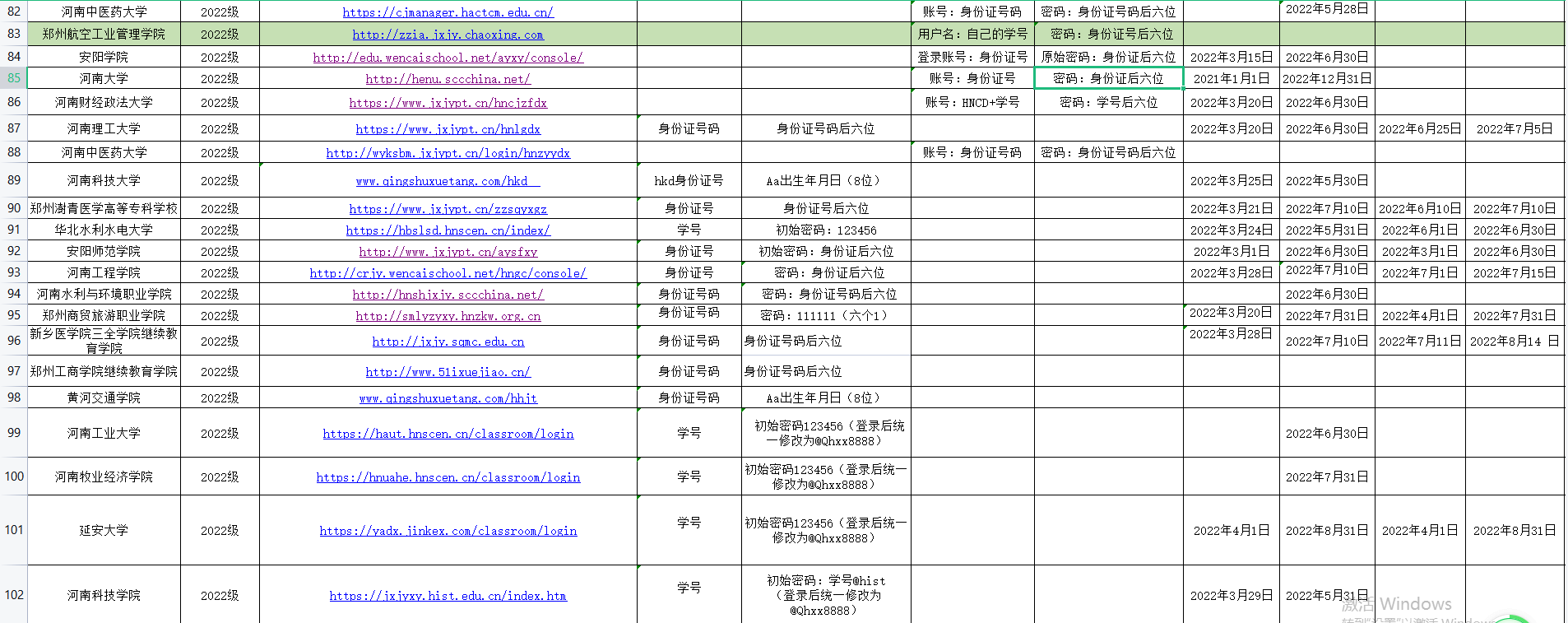The height and width of the screenshot is (623, 1568).
Task: Select the 2022年12月31日 date cell
Action: (1327, 79)
